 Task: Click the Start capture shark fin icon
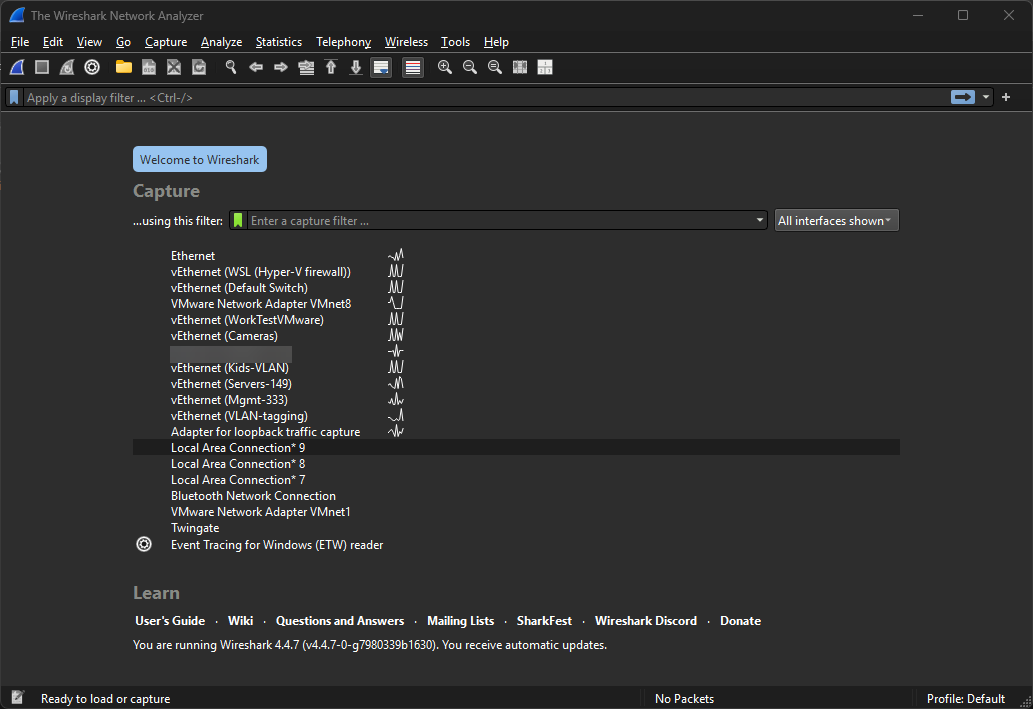[x=17, y=67]
